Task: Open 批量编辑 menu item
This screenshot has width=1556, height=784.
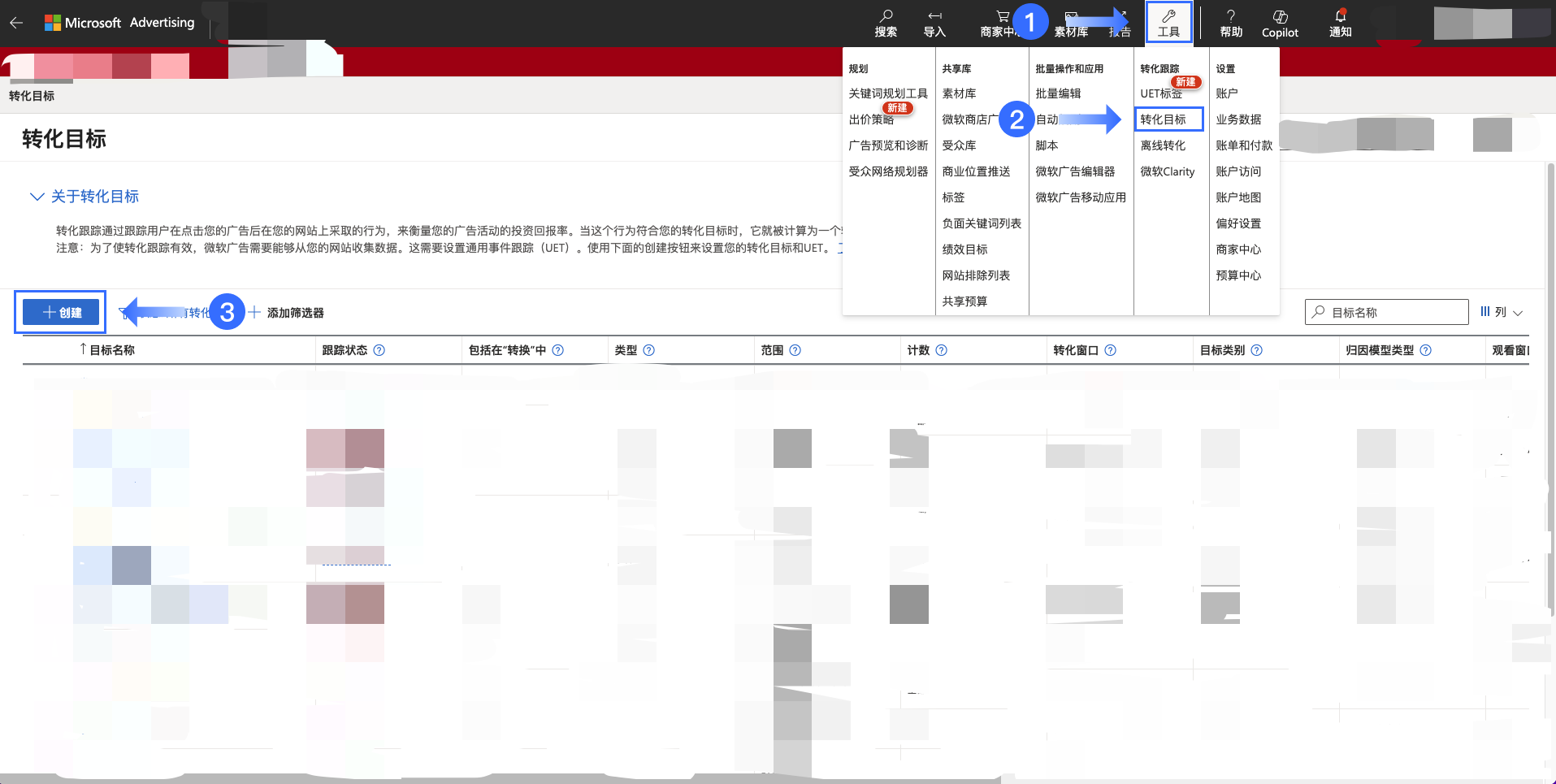Action: (1058, 93)
